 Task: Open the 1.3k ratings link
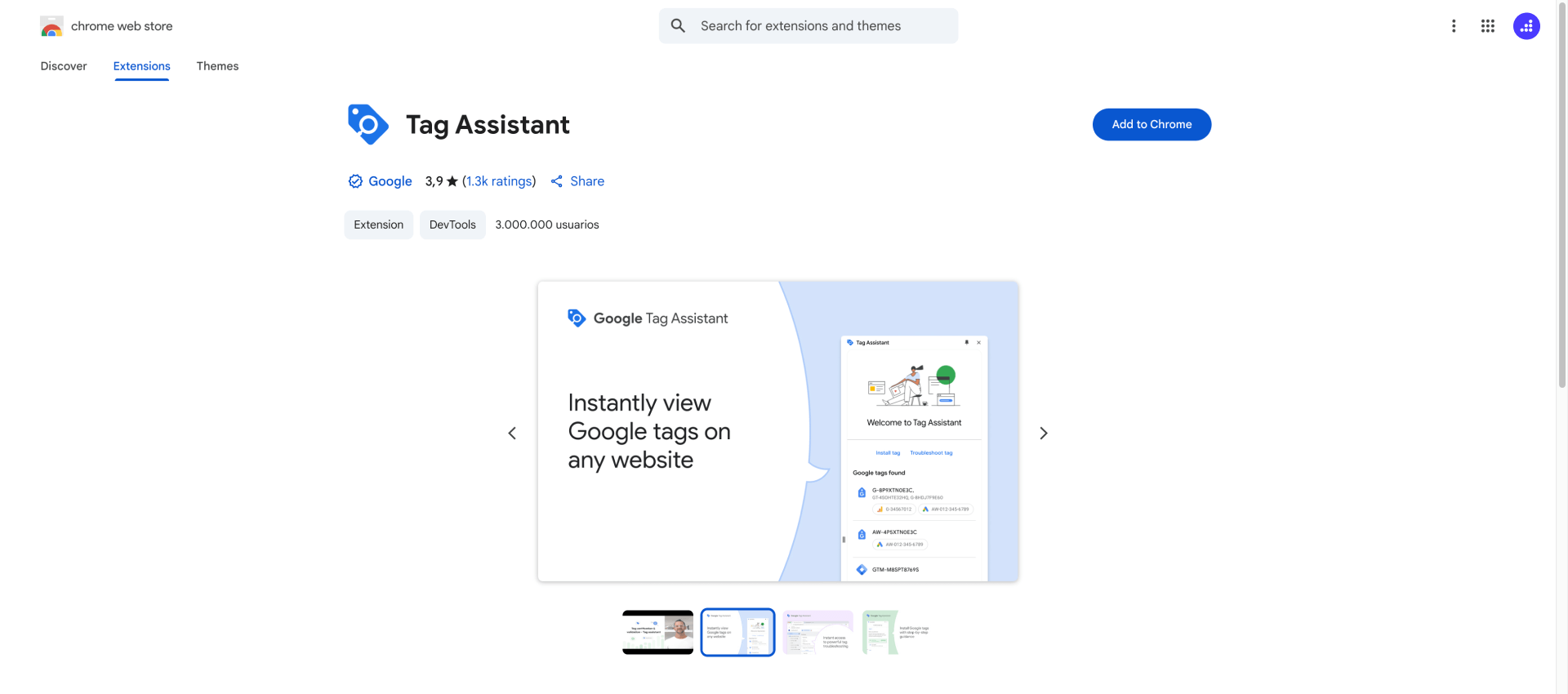pyautogui.click(x=499, y=181)
